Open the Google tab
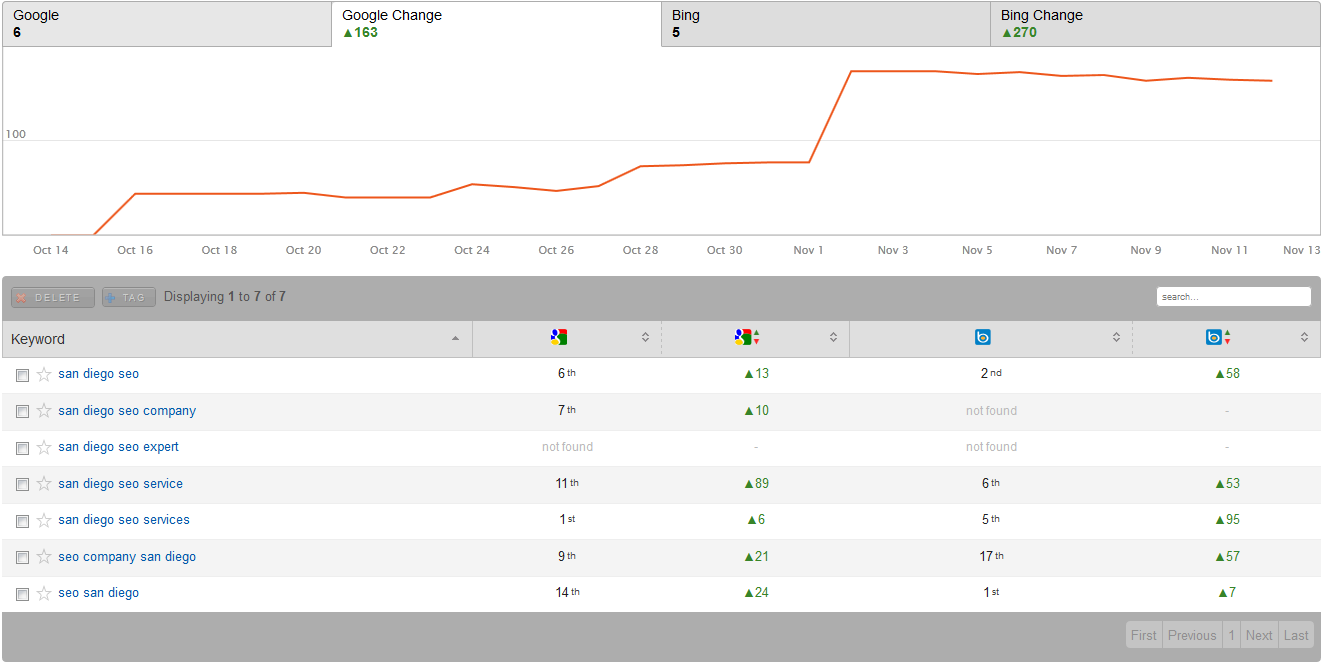 point(166,24)
